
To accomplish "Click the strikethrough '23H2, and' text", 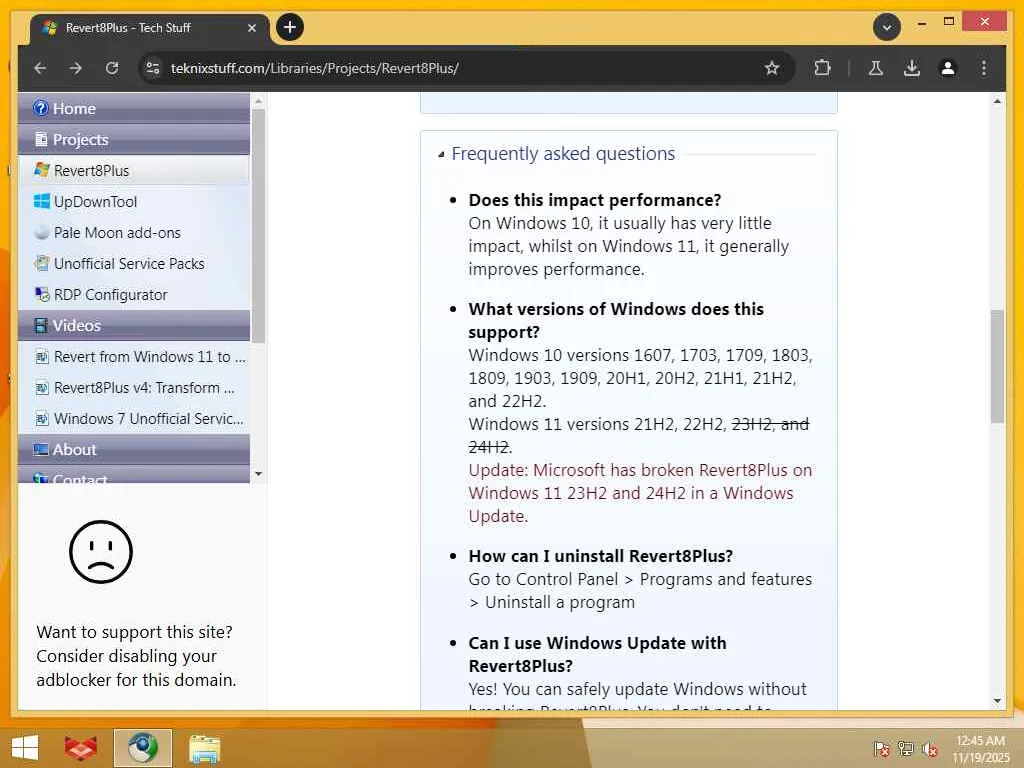I will pos(771,424).
